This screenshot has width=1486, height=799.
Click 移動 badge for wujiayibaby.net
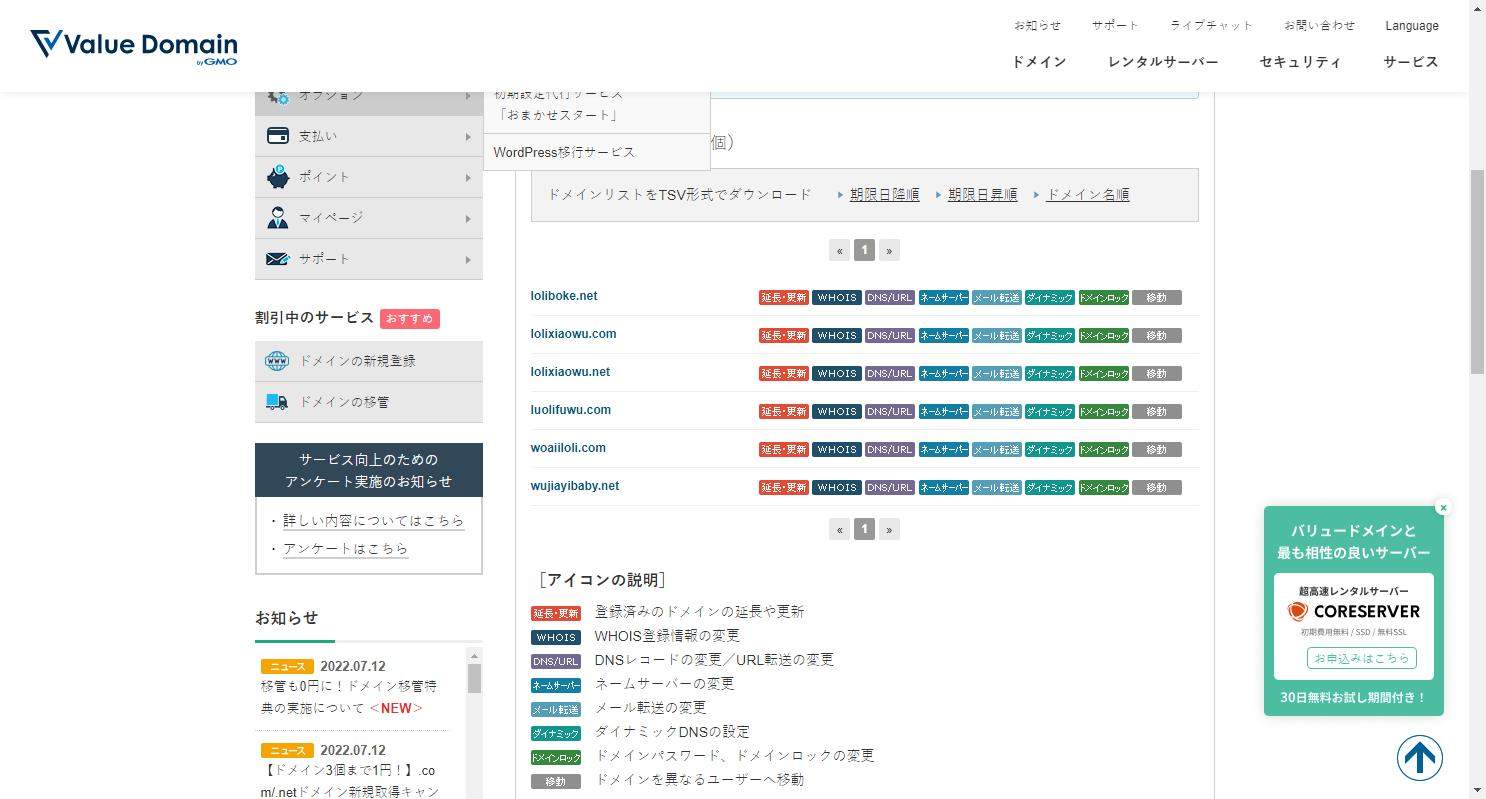pos(1156,488)
